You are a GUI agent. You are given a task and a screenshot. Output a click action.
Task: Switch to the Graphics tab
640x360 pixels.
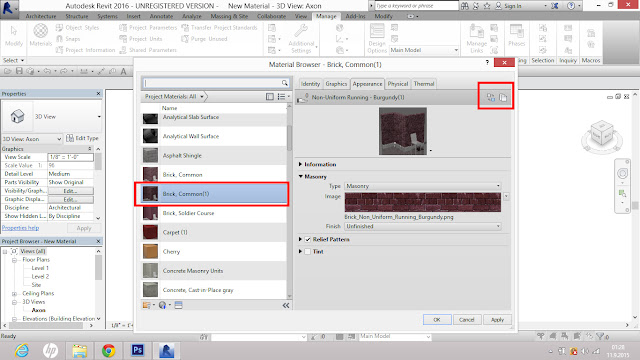tap(336, 84)
